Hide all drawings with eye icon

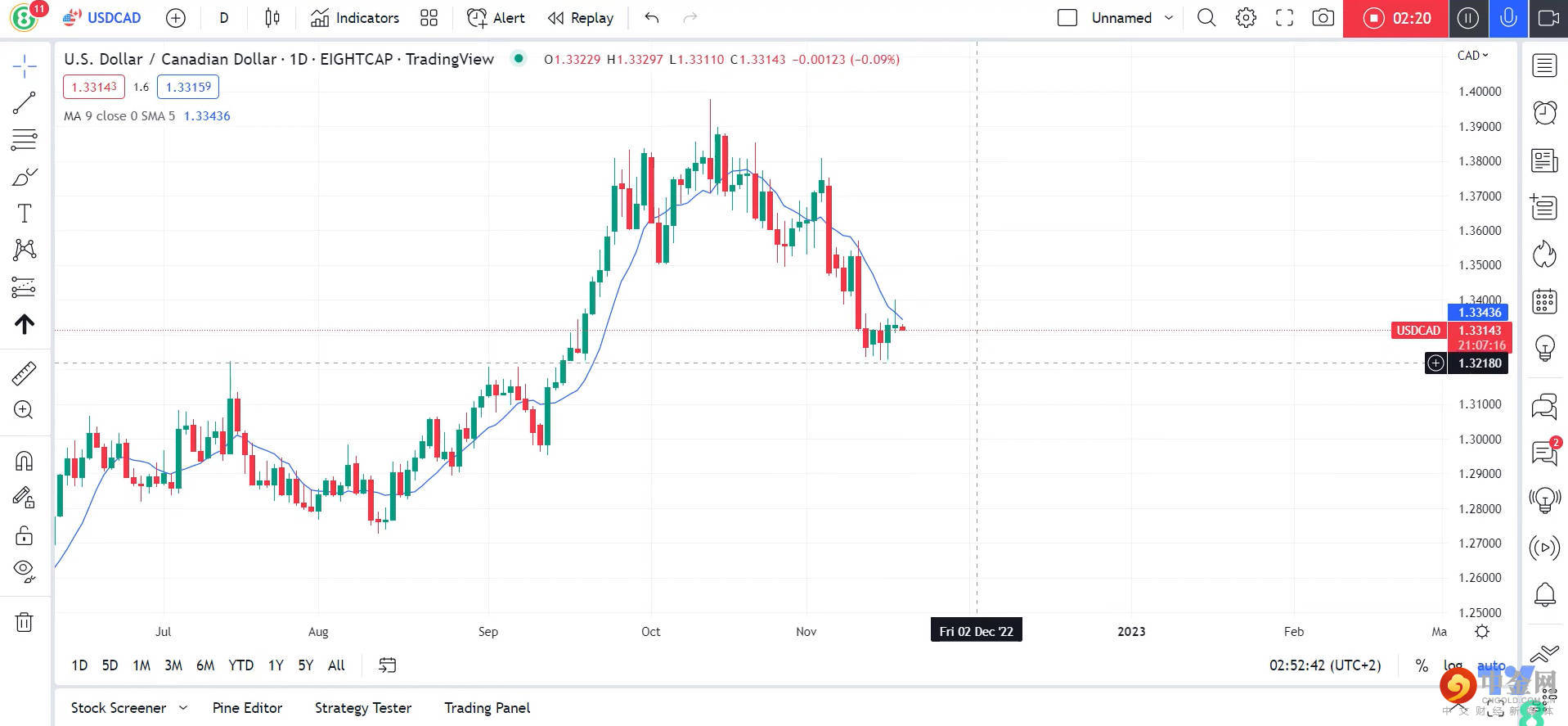point(24,570)
